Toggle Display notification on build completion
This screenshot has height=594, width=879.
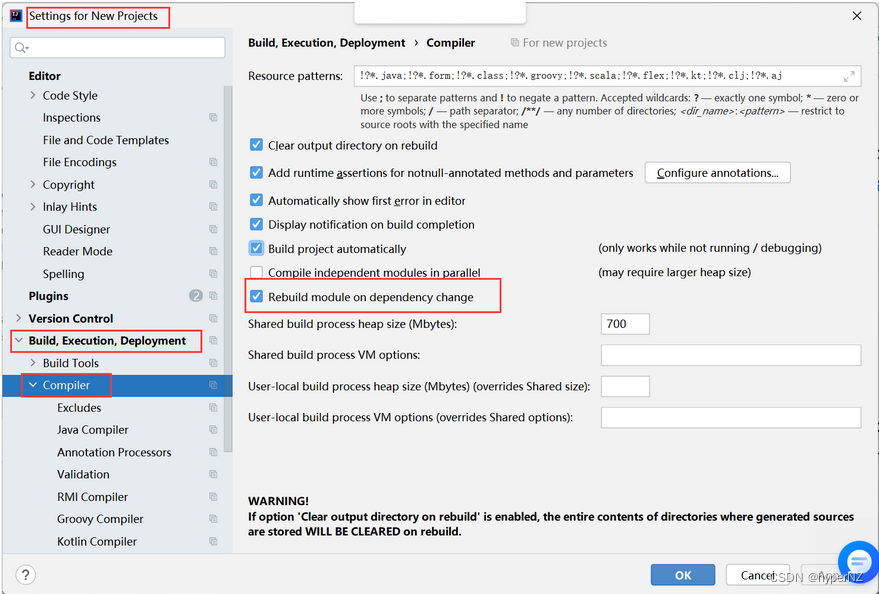[x=256, y=224]
